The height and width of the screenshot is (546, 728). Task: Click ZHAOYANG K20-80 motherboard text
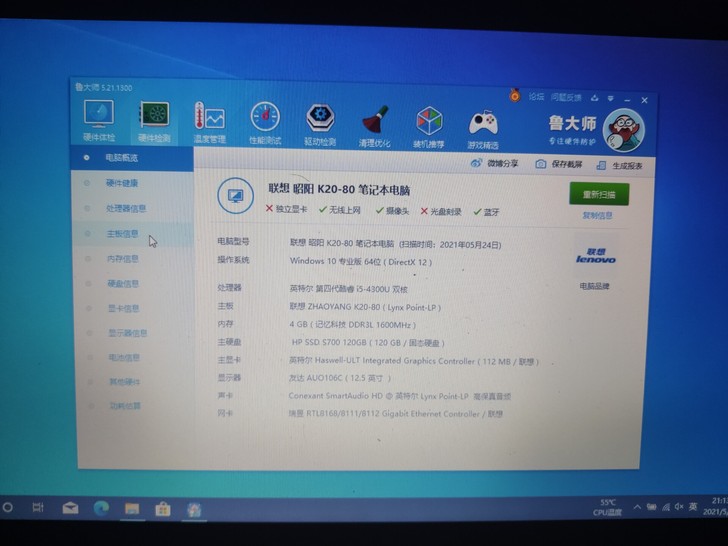click(365, 307)
